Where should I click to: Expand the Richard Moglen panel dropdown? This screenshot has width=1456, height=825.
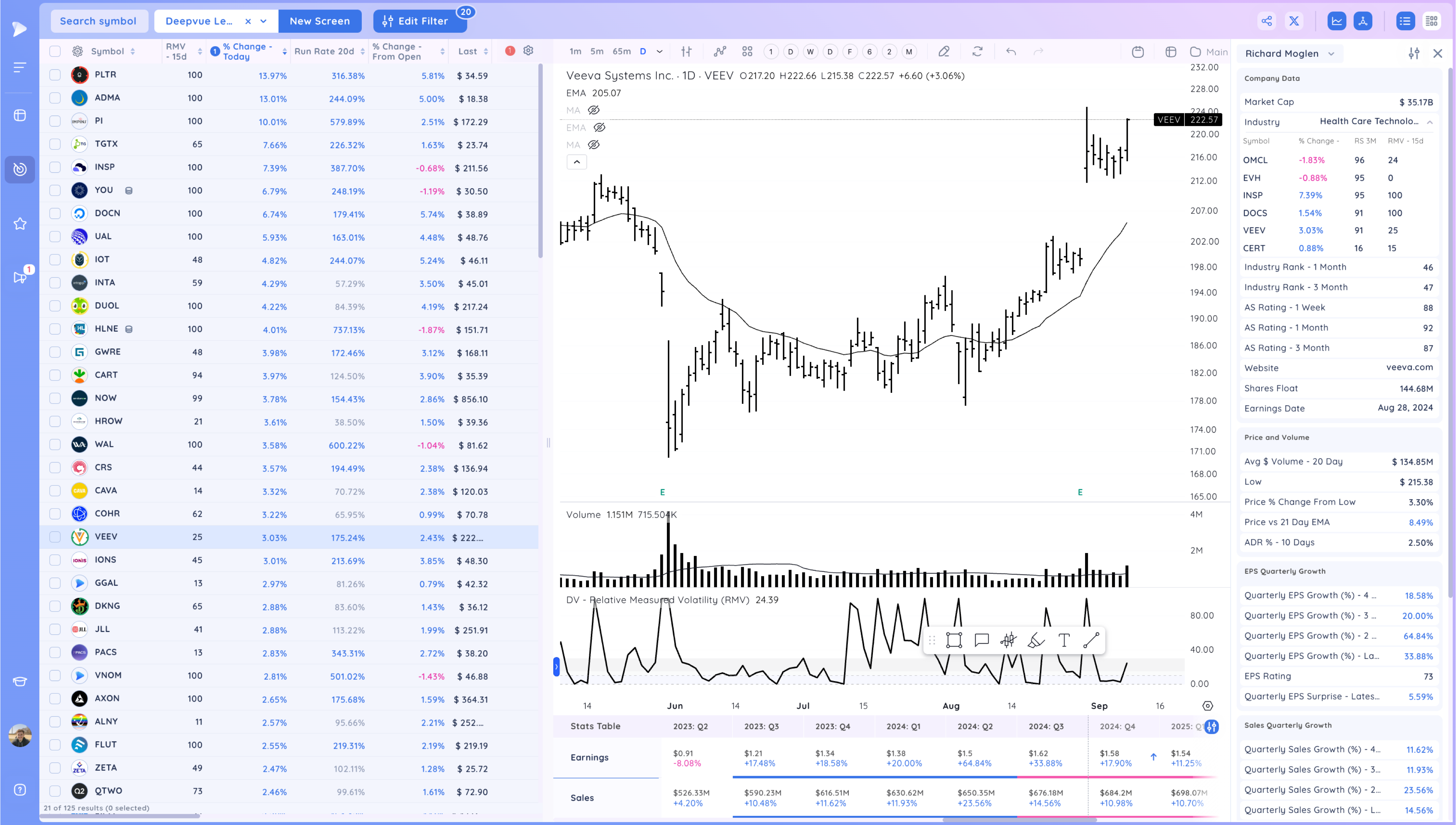(1332, 54)
